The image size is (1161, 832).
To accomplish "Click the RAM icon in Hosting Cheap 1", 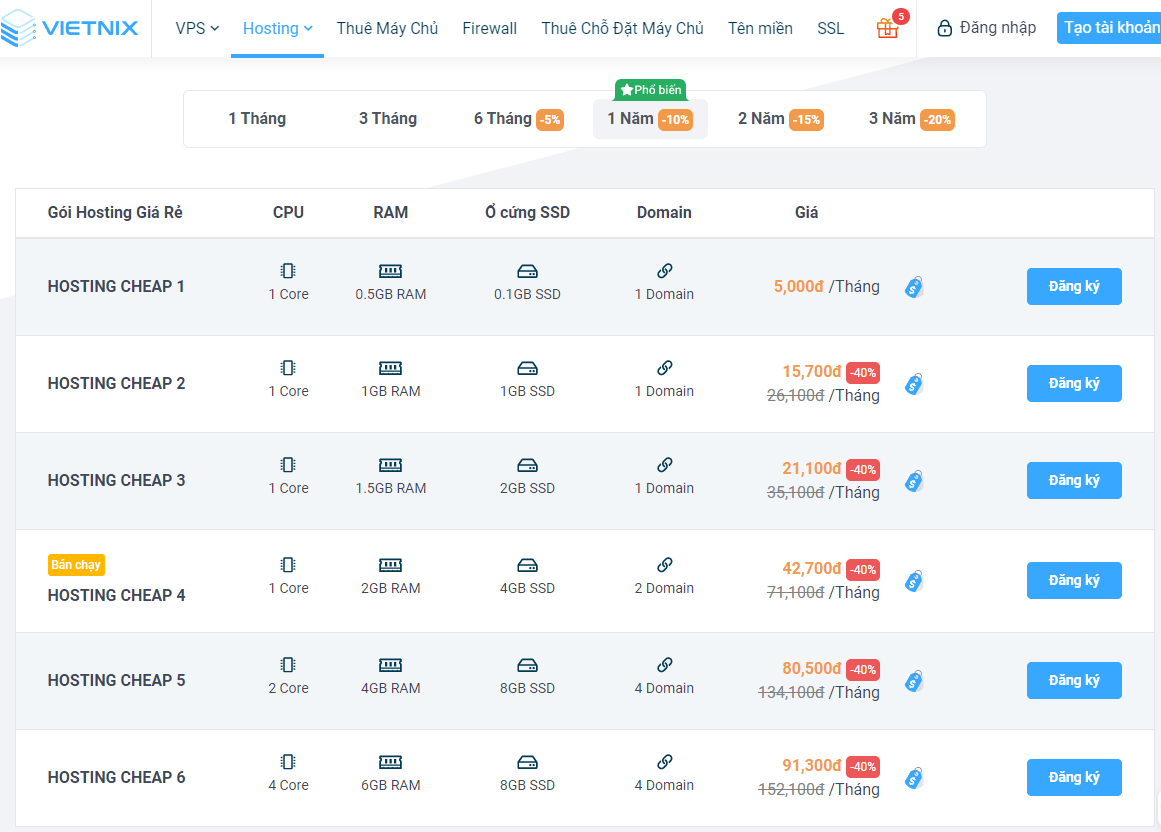I will 390,271.
